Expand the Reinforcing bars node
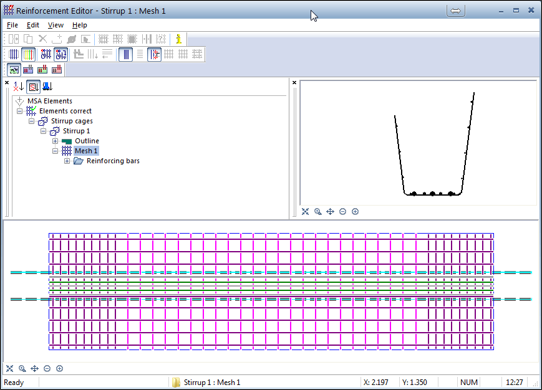This screenshot has height=390, width=542. pos(67,161)
